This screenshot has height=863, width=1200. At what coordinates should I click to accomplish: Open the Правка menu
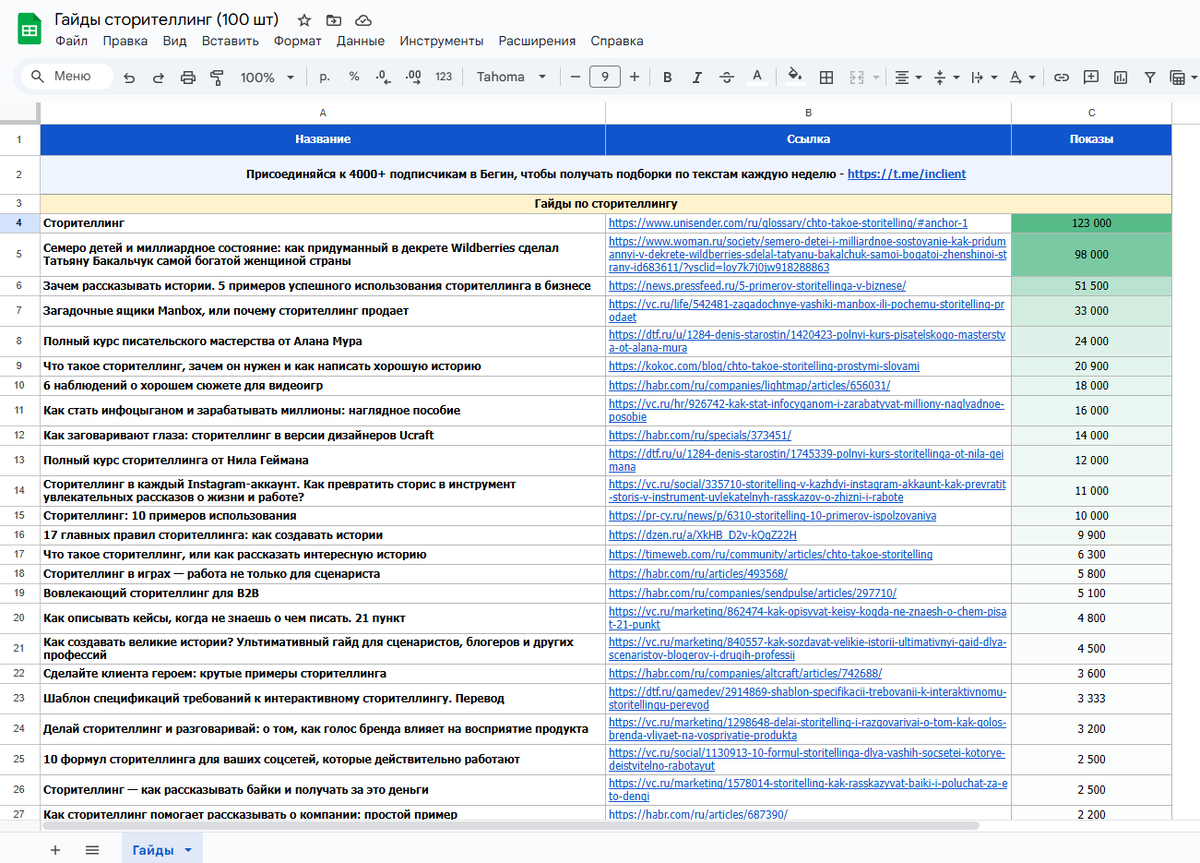(125, 41)
